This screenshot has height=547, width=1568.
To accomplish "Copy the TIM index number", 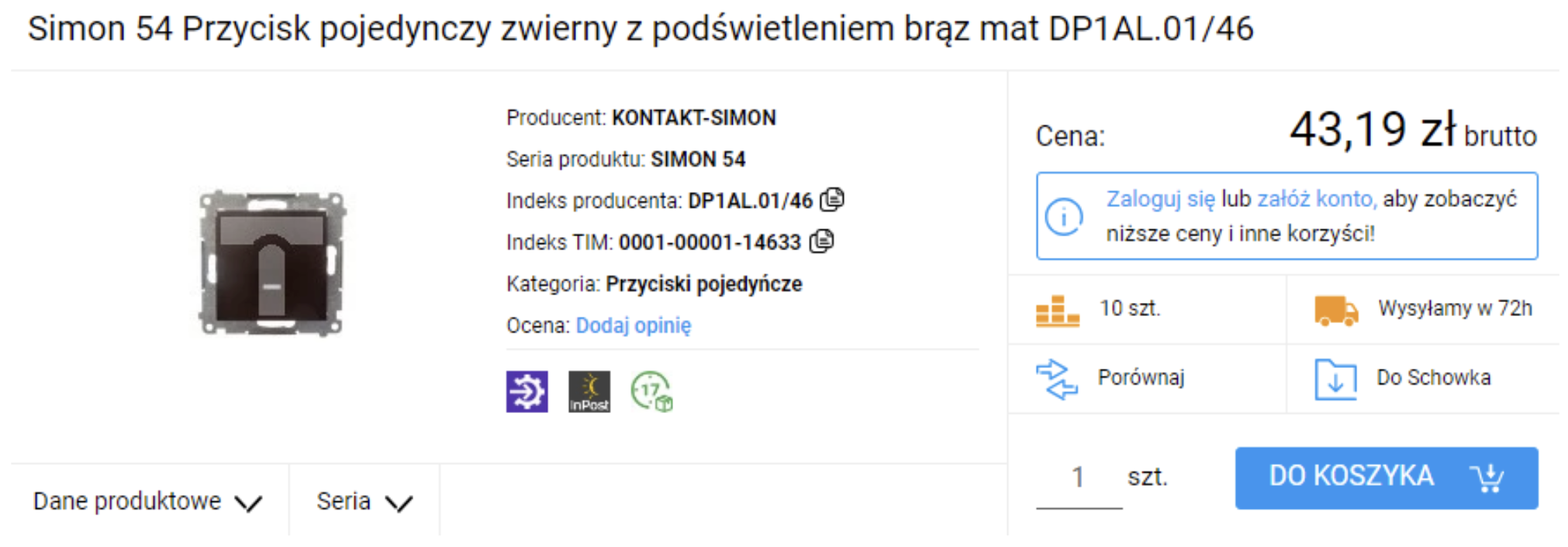I will pos(821,242).
